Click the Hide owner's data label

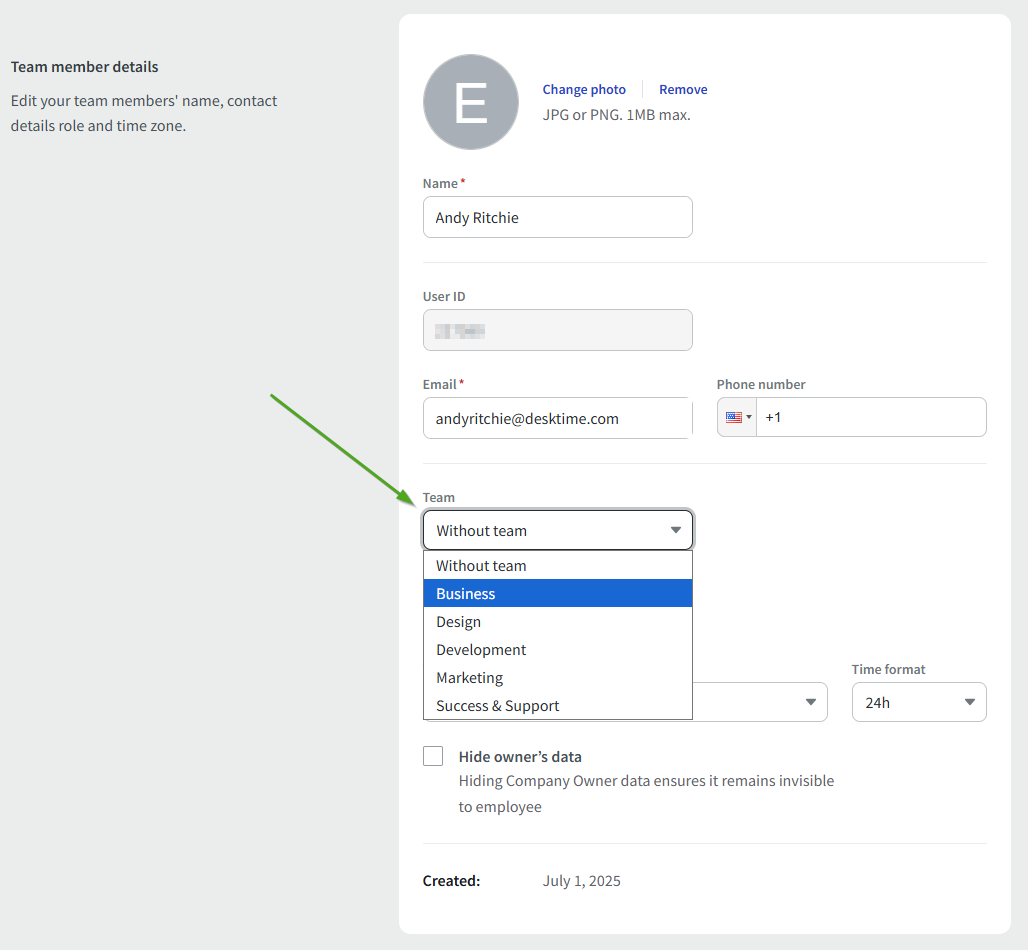520,757
